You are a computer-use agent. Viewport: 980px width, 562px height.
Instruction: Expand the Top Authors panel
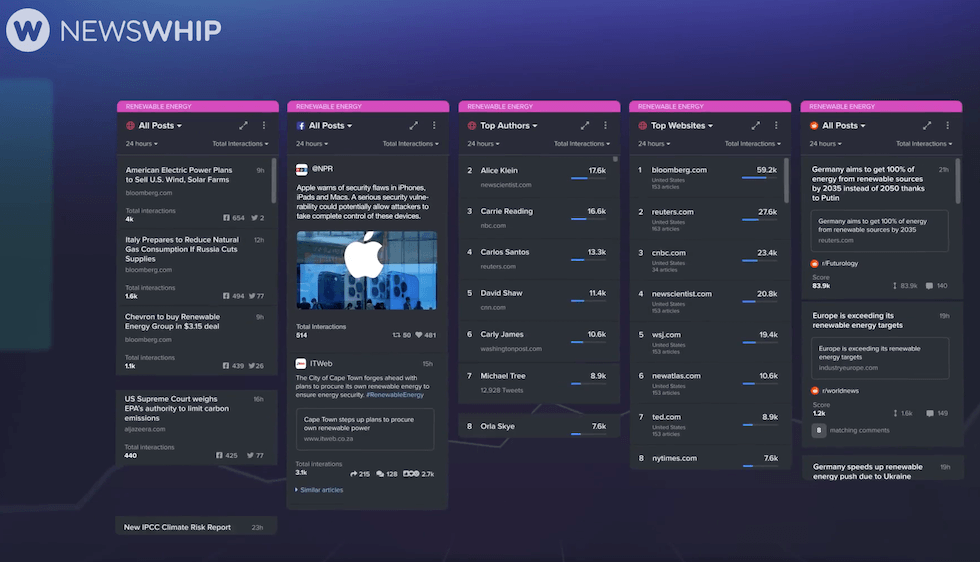tap(584, 126)
